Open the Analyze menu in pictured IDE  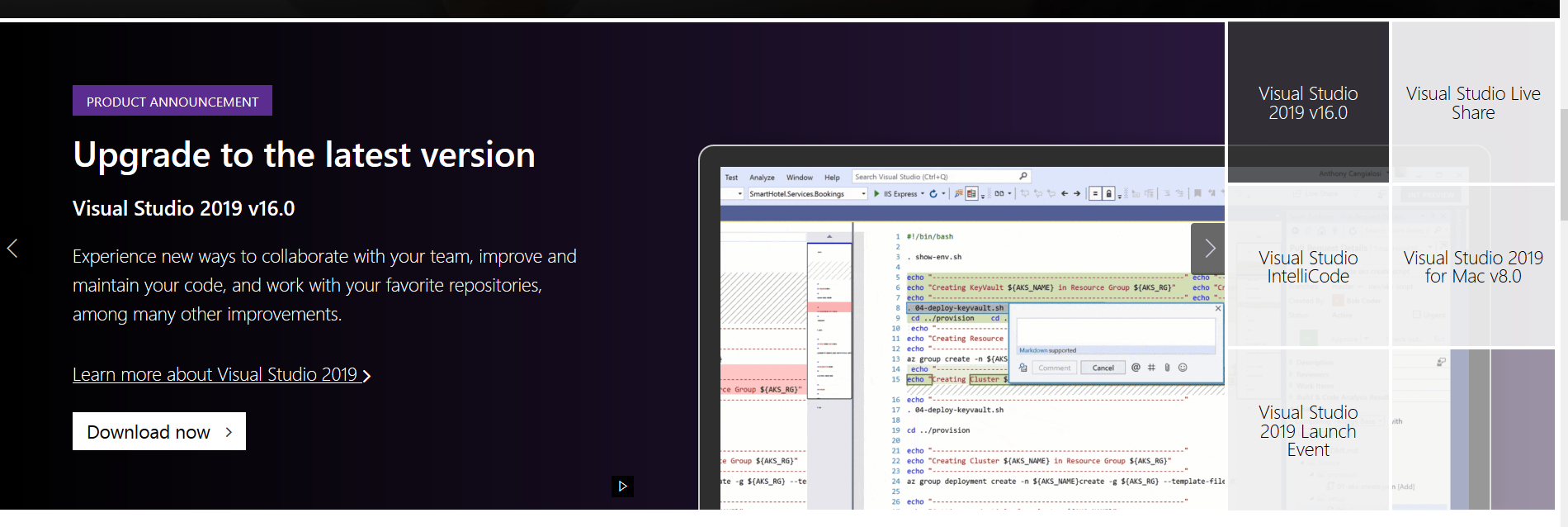pos(762,178)
